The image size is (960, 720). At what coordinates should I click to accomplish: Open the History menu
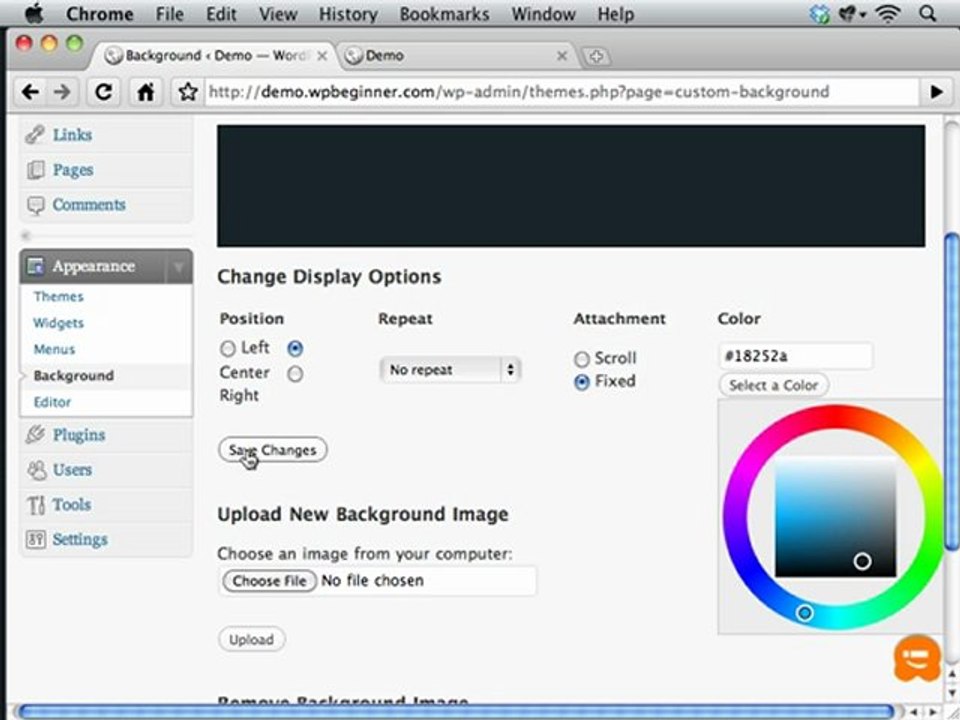348,13
